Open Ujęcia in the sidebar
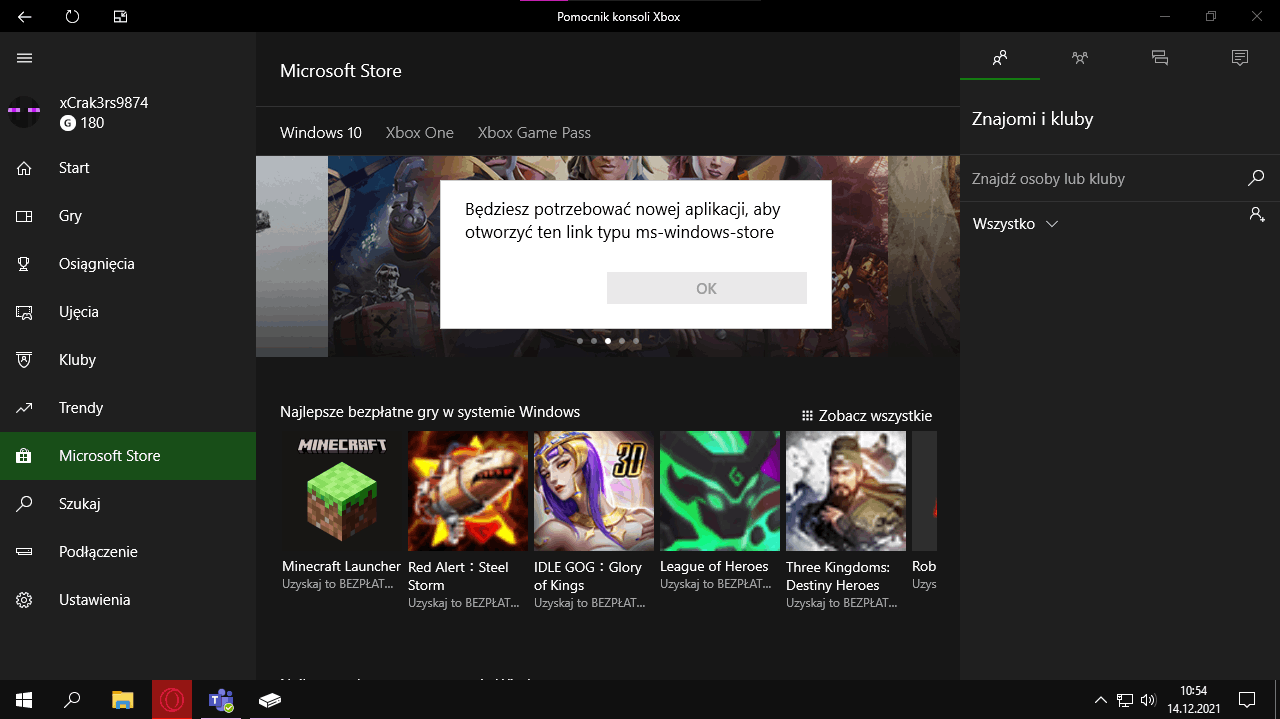1280x719 pixels. (x=128, y=312)
